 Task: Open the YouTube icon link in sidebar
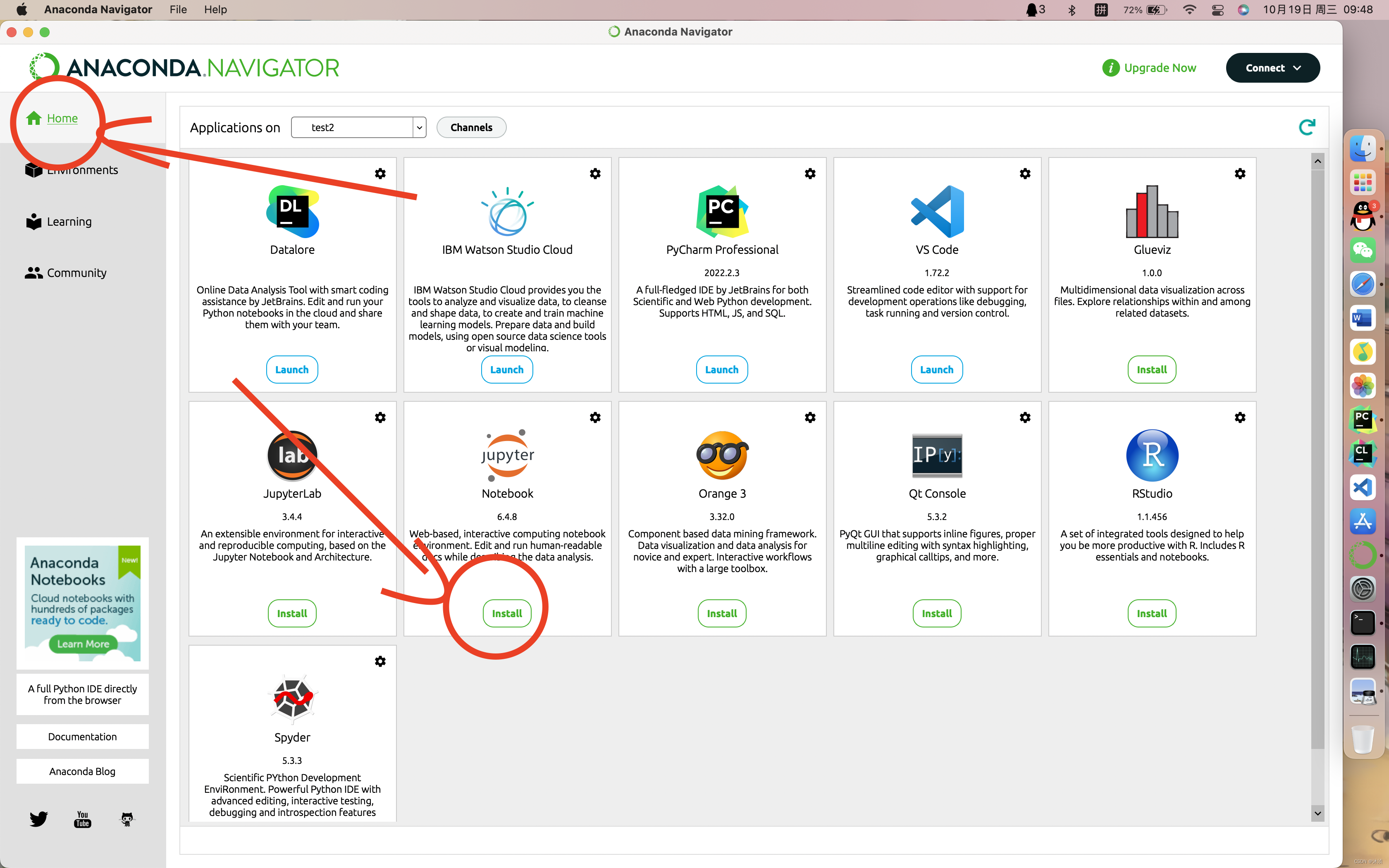click(x=83, y=819)
